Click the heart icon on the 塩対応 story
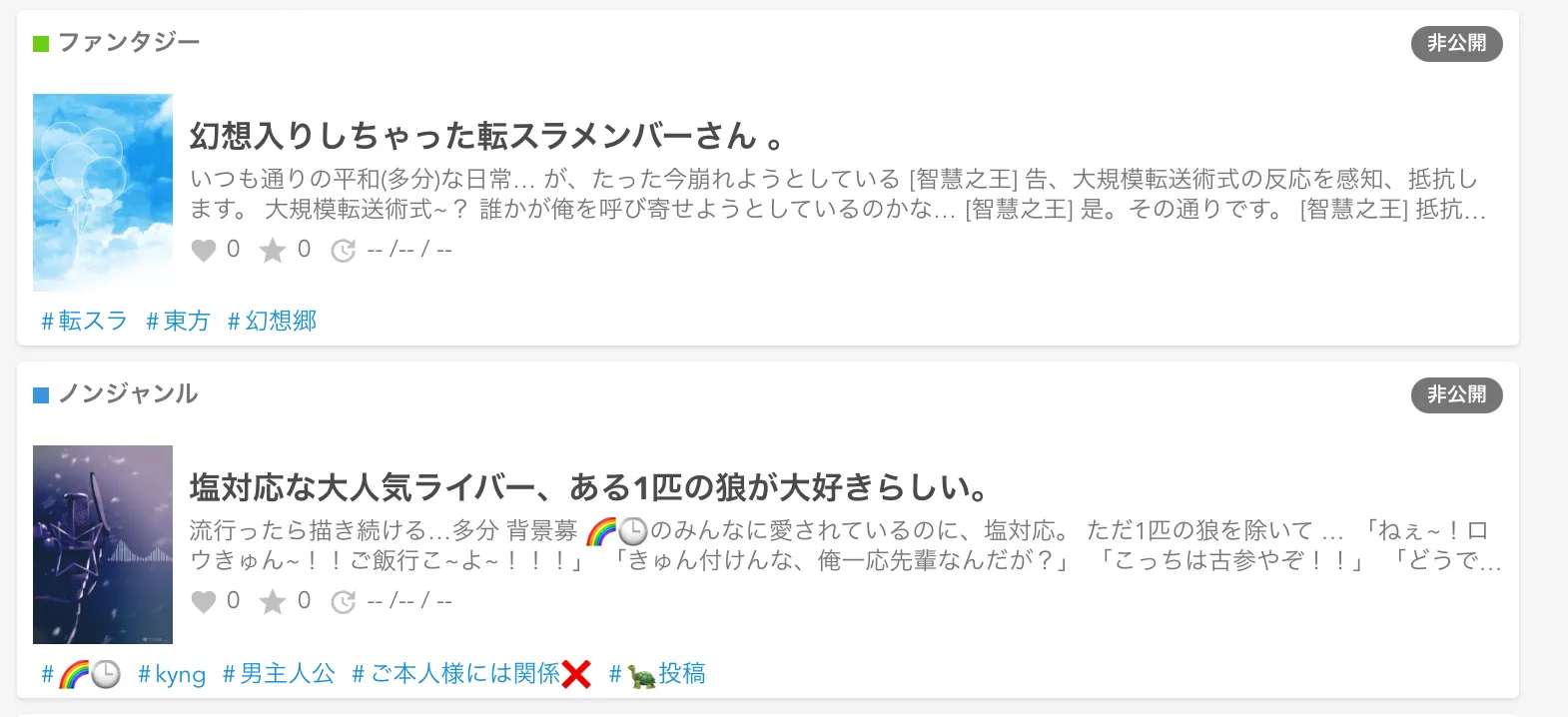Viewport: 1568px width, 717px height. click(204, 601)
